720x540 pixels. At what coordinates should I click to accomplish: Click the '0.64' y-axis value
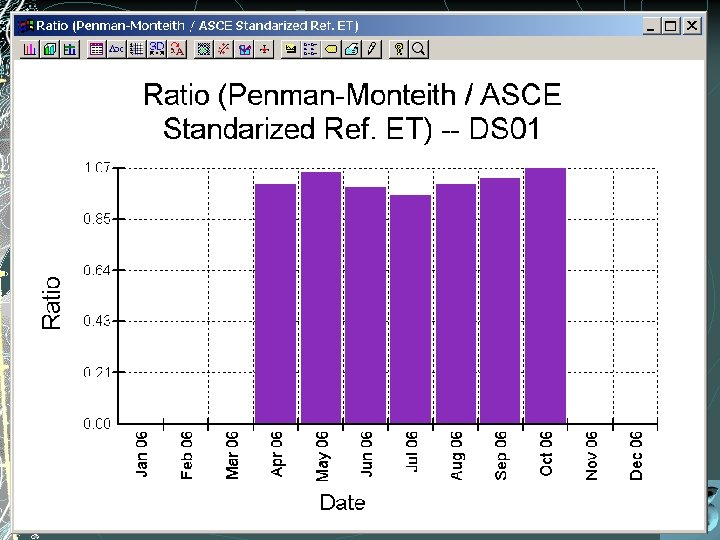click(97, 270)
